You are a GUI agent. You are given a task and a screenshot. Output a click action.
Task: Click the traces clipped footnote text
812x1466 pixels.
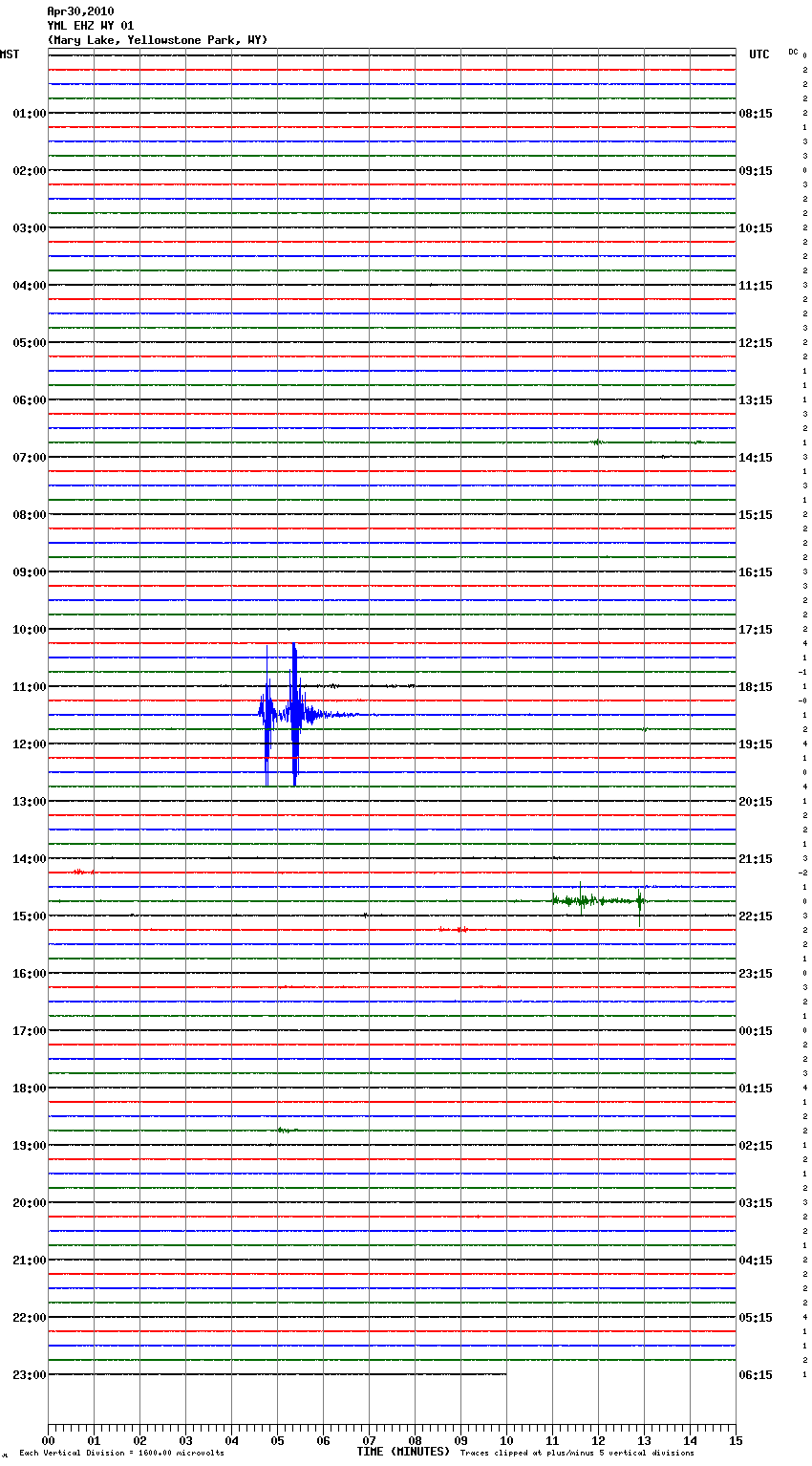[x=577, y=1454]
